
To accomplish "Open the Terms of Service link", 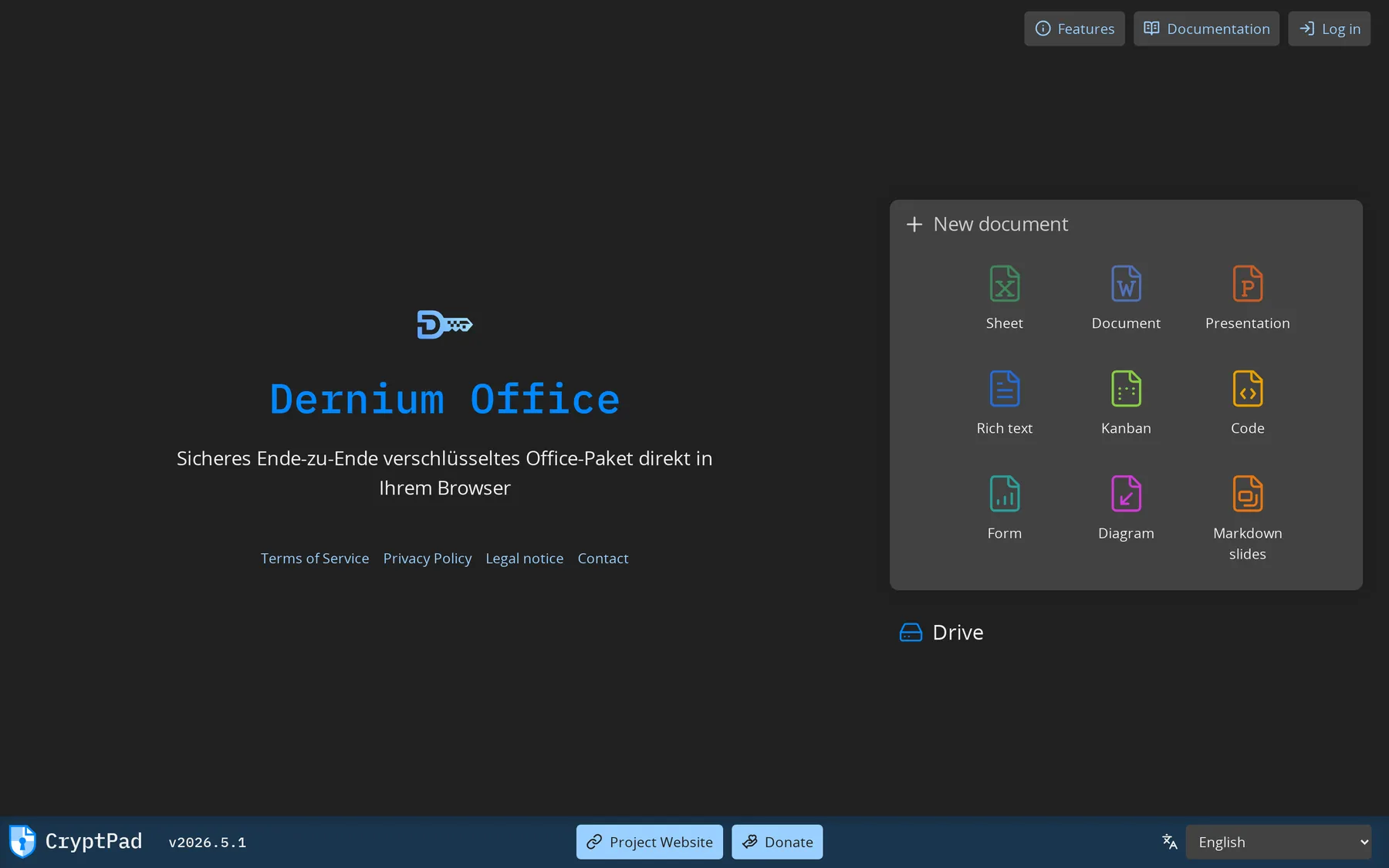I will click(315, 558).
